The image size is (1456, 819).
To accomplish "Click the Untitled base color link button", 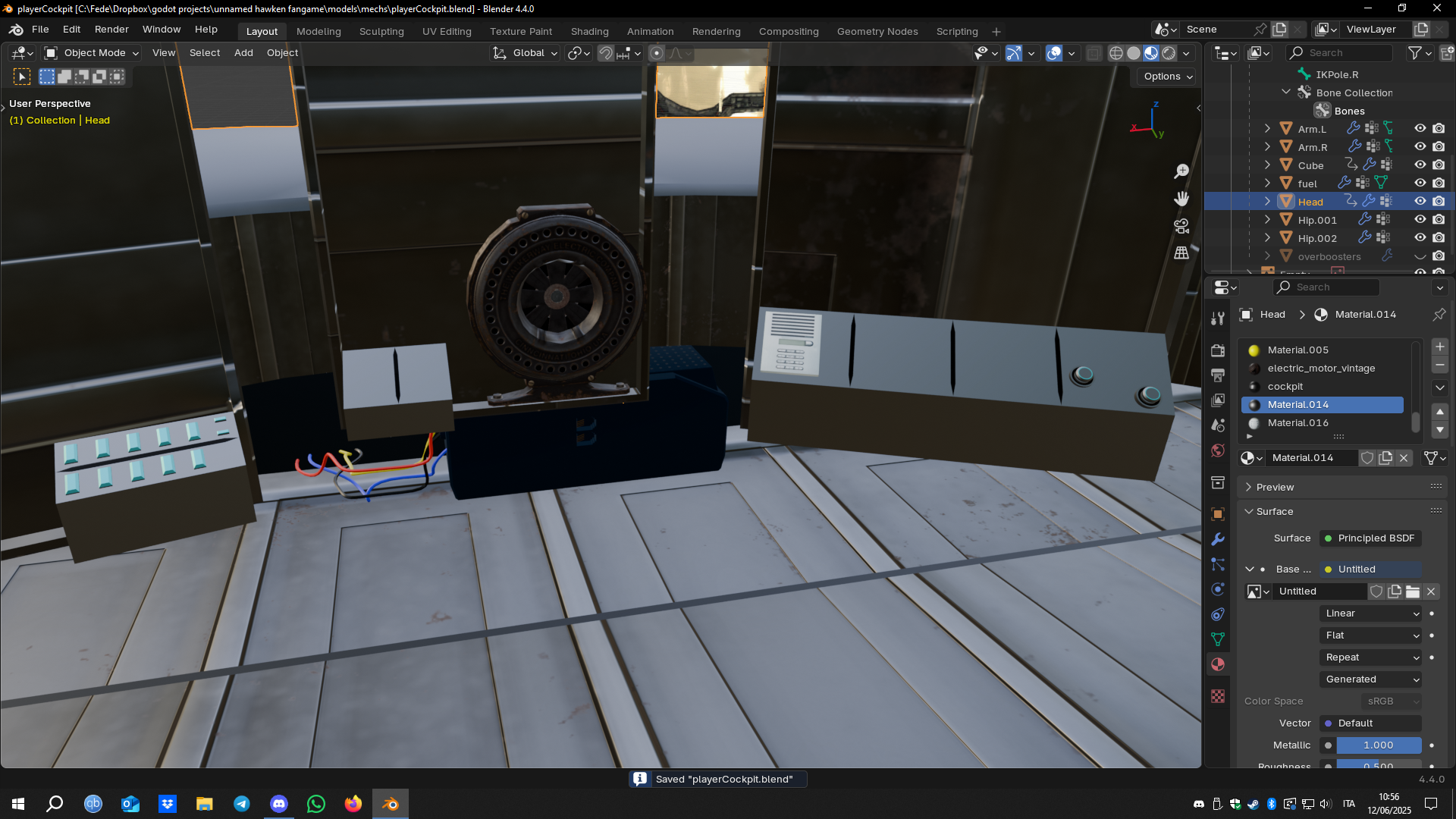I will pos(1371,570).
